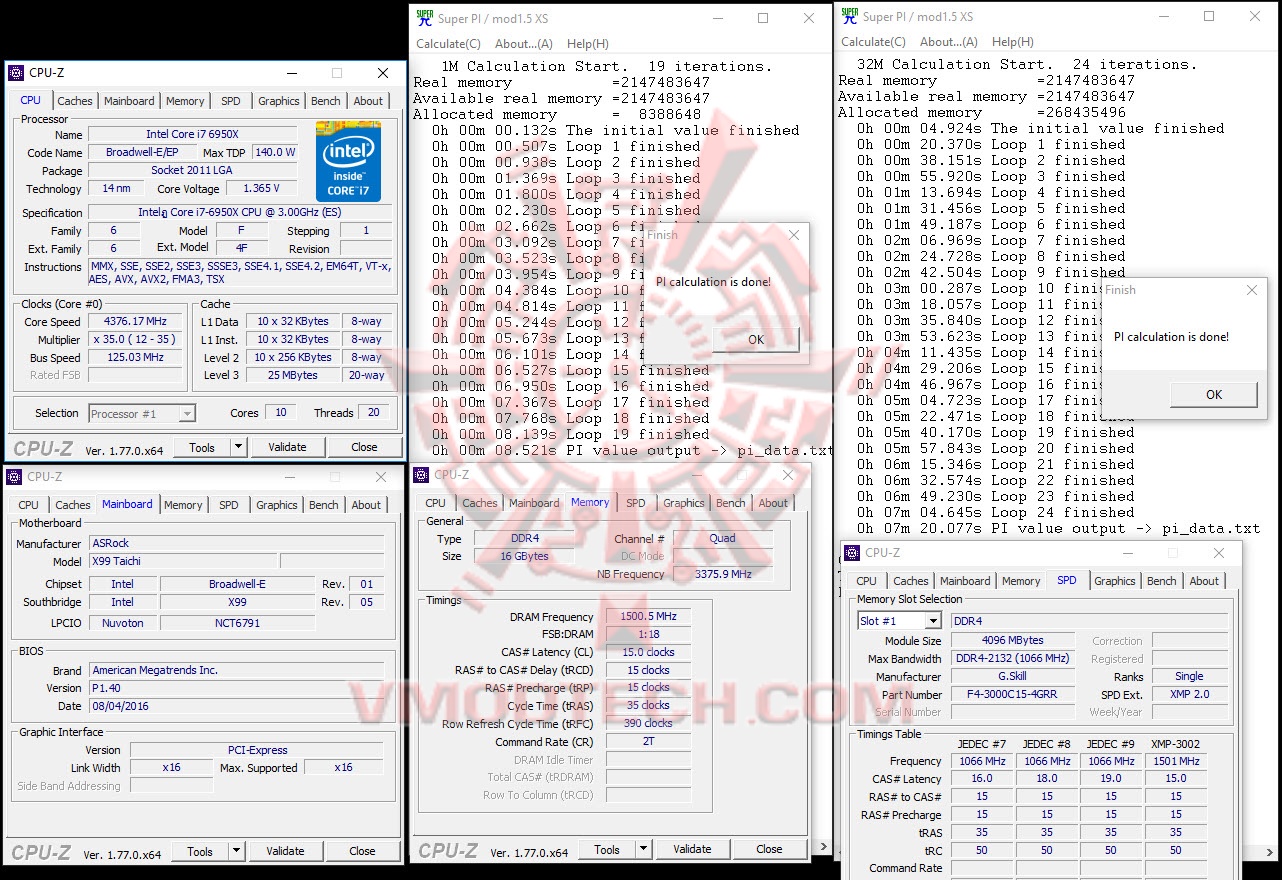Select Memory tab in Mainboard window
1282x880 pixels.
click(183, 505)
